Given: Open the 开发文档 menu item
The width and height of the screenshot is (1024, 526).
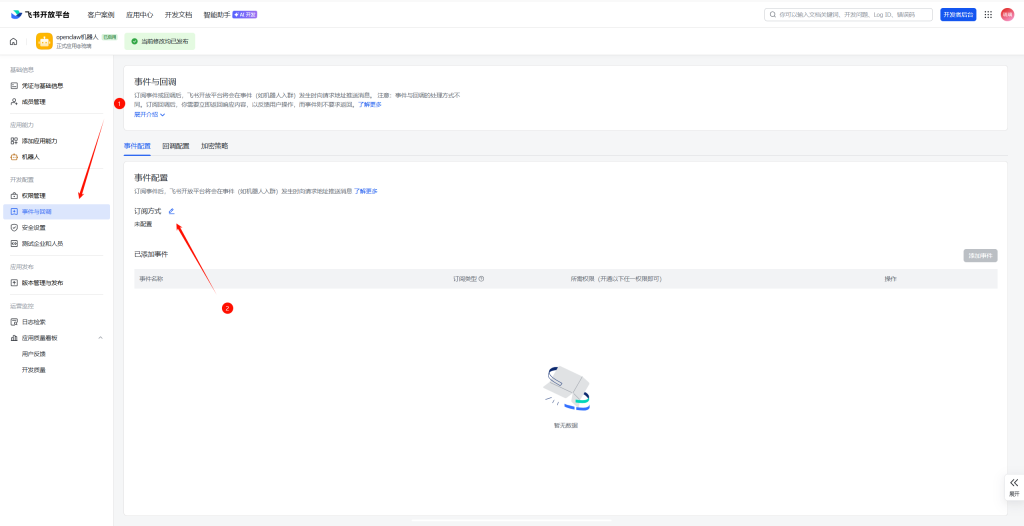Looking at the screenshot, I should click(178, 14).
